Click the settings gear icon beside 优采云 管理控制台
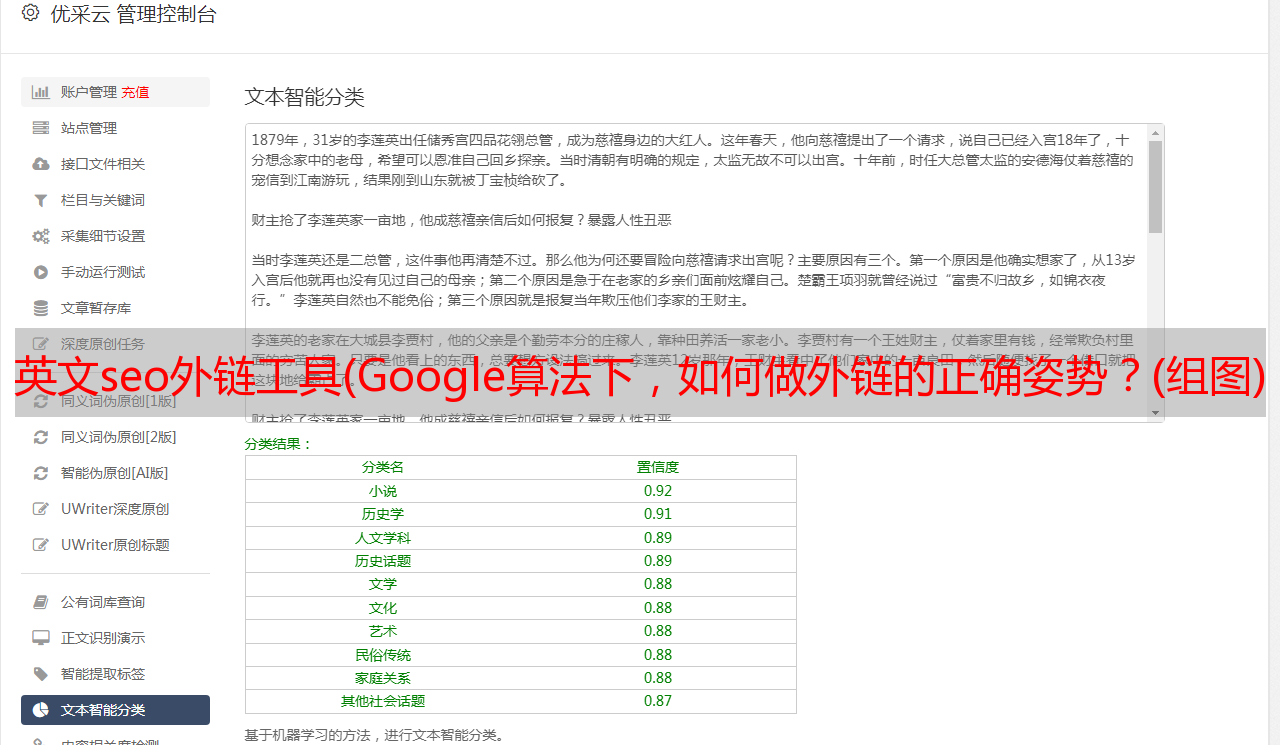This screenshot has width=1280, height=745. tap(30, 13)
